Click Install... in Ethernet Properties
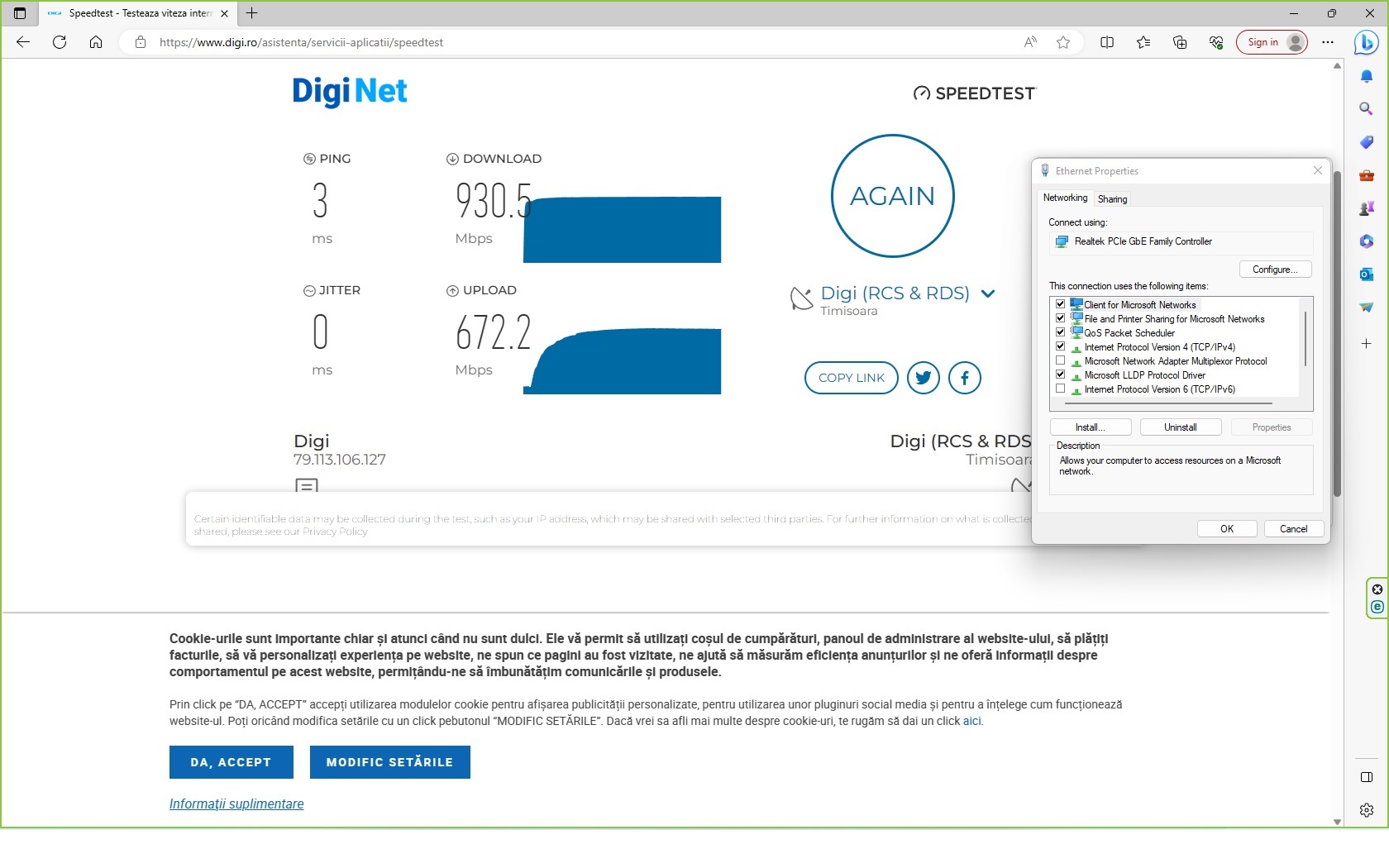The image size is (1389, 868). click(1091, 427)
